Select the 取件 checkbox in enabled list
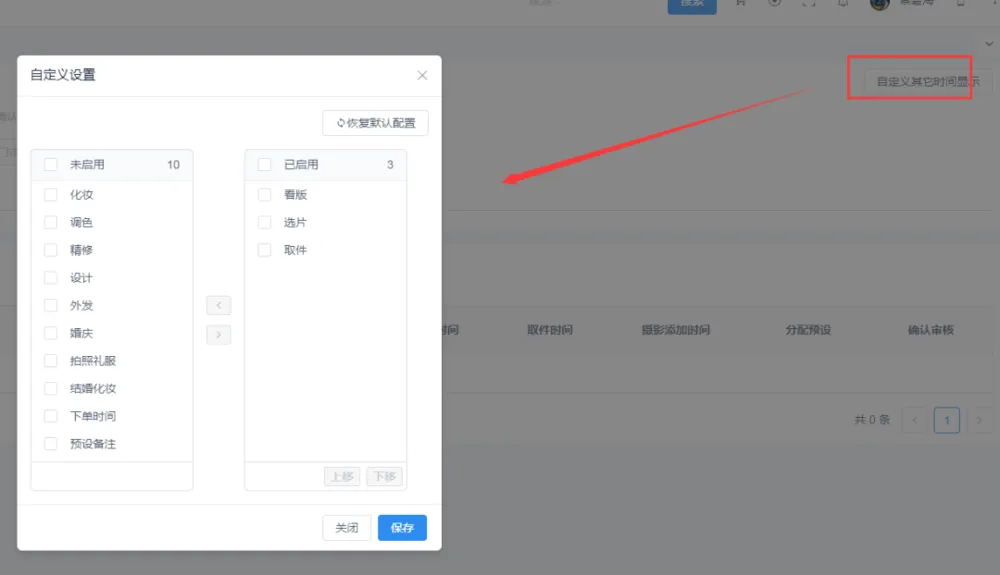Image resolution: width=1000 pixels, height=575 pixels. pyautogui.click(x=264, y=250)
